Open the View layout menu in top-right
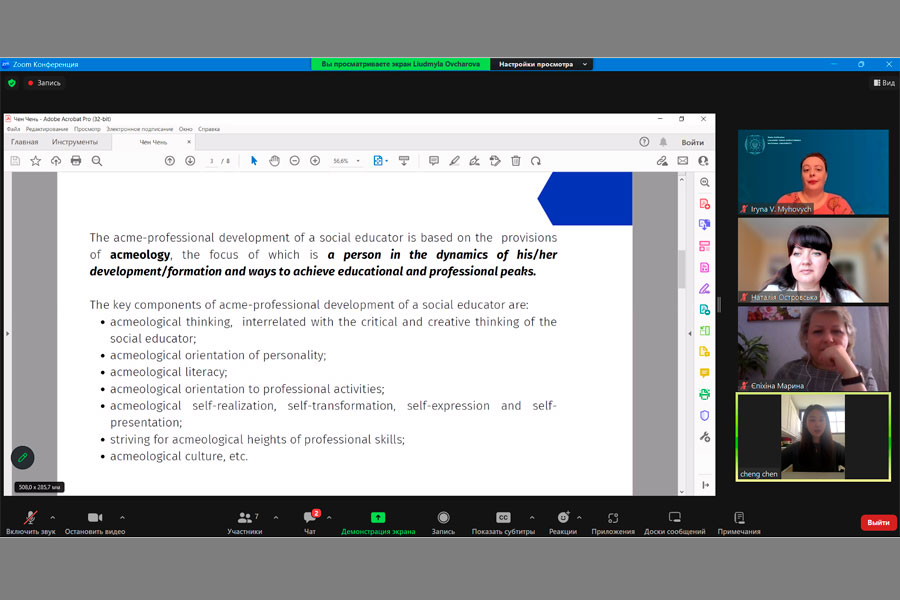This screenshot has width=900, height=600. pyautogui.click(x=882, y=83)
